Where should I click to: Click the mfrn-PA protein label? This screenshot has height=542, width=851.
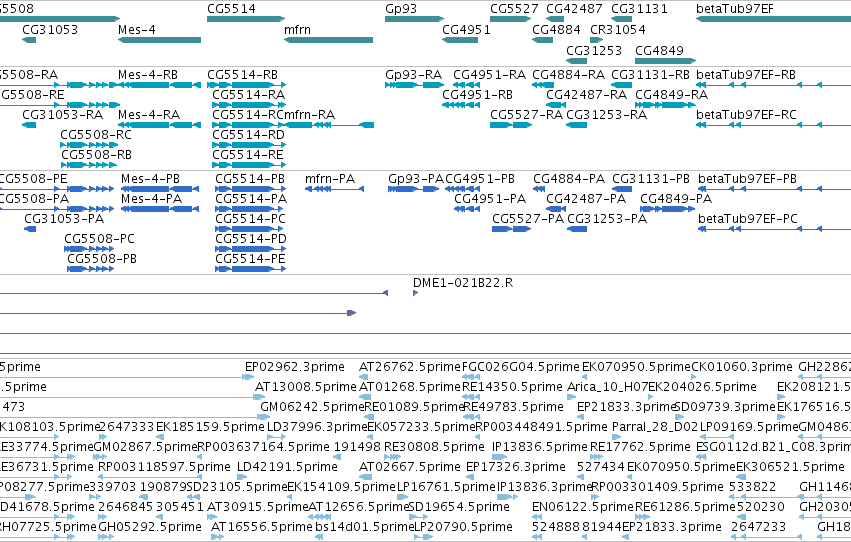point(330,178)
